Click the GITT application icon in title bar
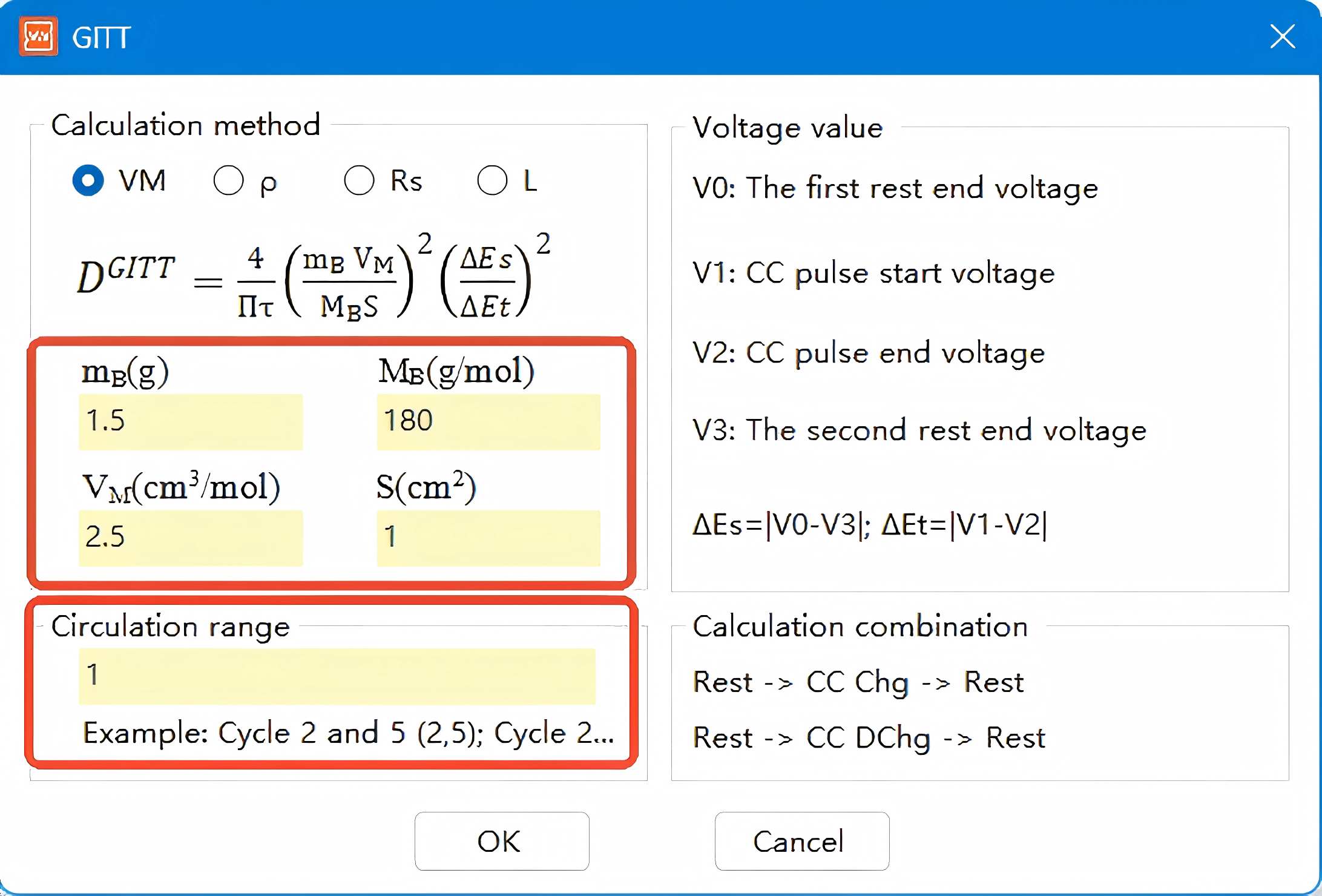 [38, 36]
